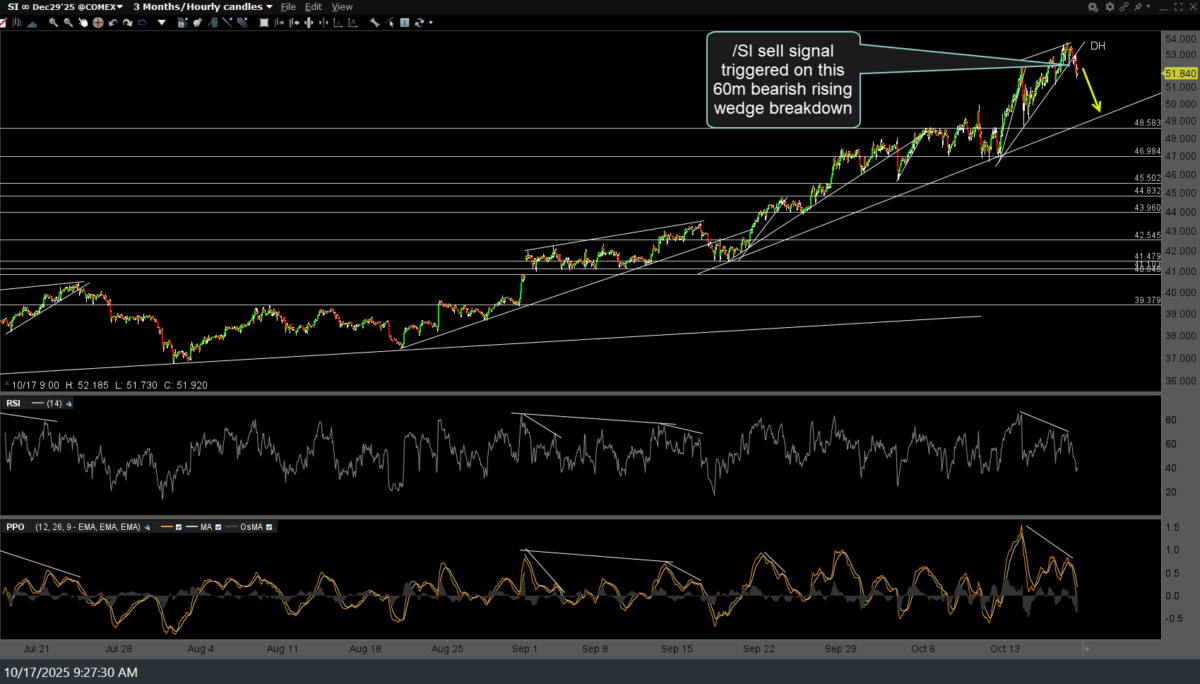Click the chain link windows icon
Screen dimensions: 1200x684
pos(1124,7)
